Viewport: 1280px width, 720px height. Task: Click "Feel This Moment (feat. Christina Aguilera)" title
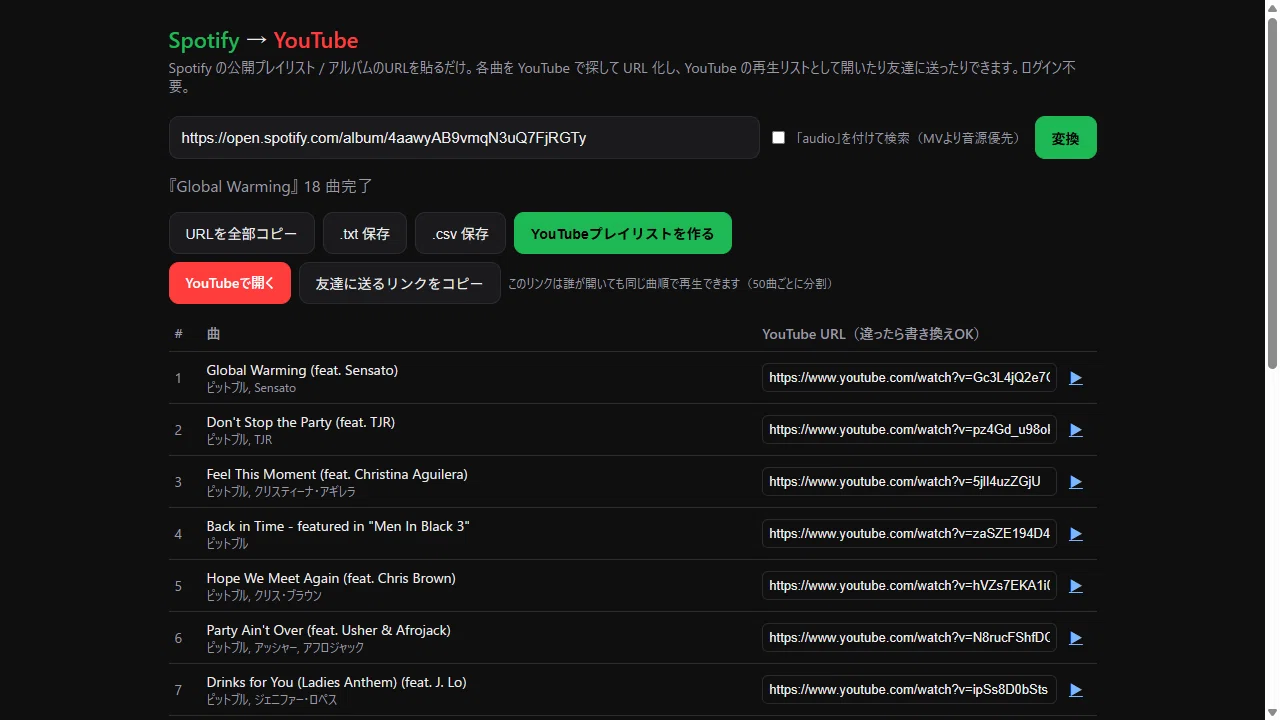[337, 474]
